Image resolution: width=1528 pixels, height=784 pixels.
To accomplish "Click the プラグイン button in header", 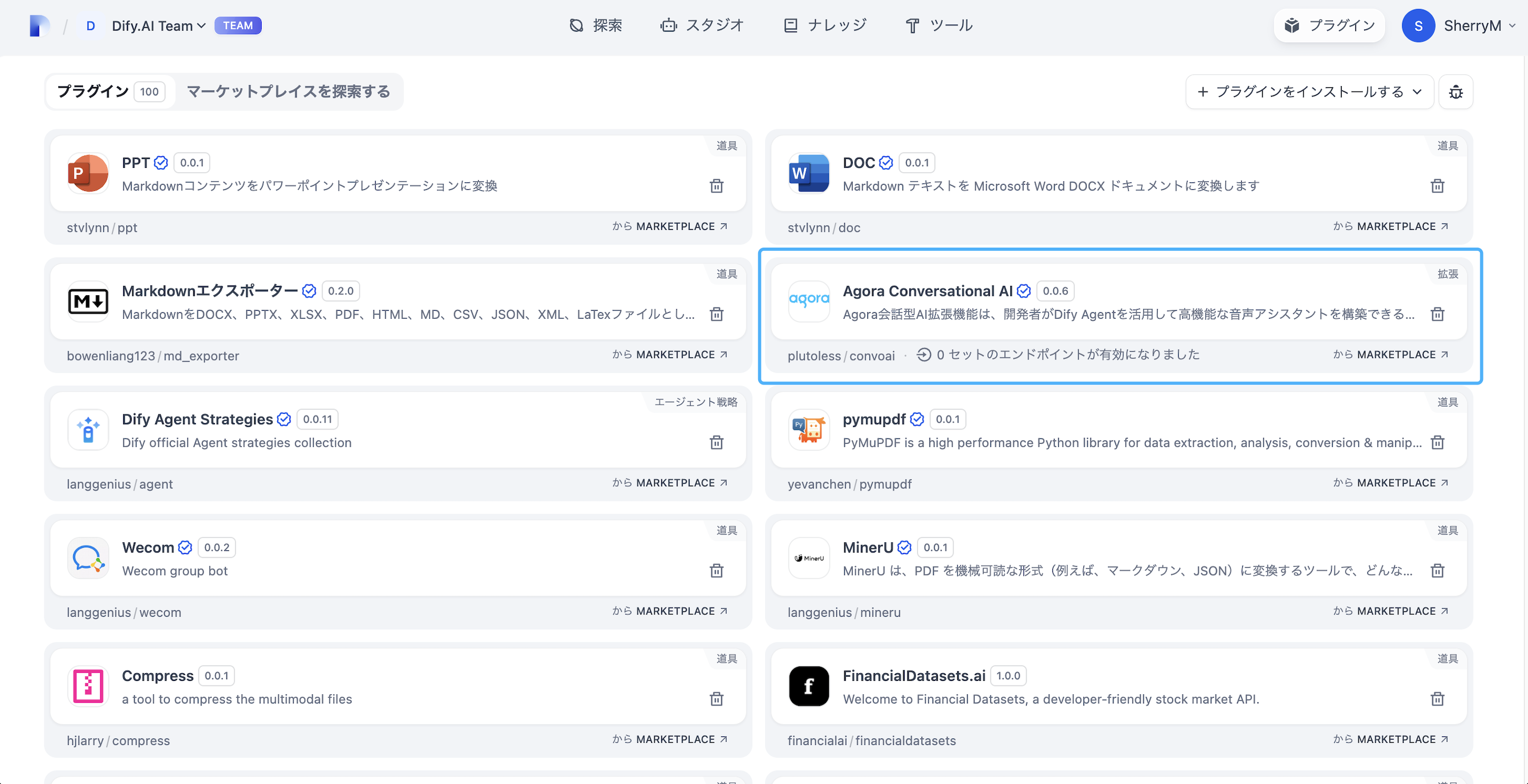I will 1328,26.
